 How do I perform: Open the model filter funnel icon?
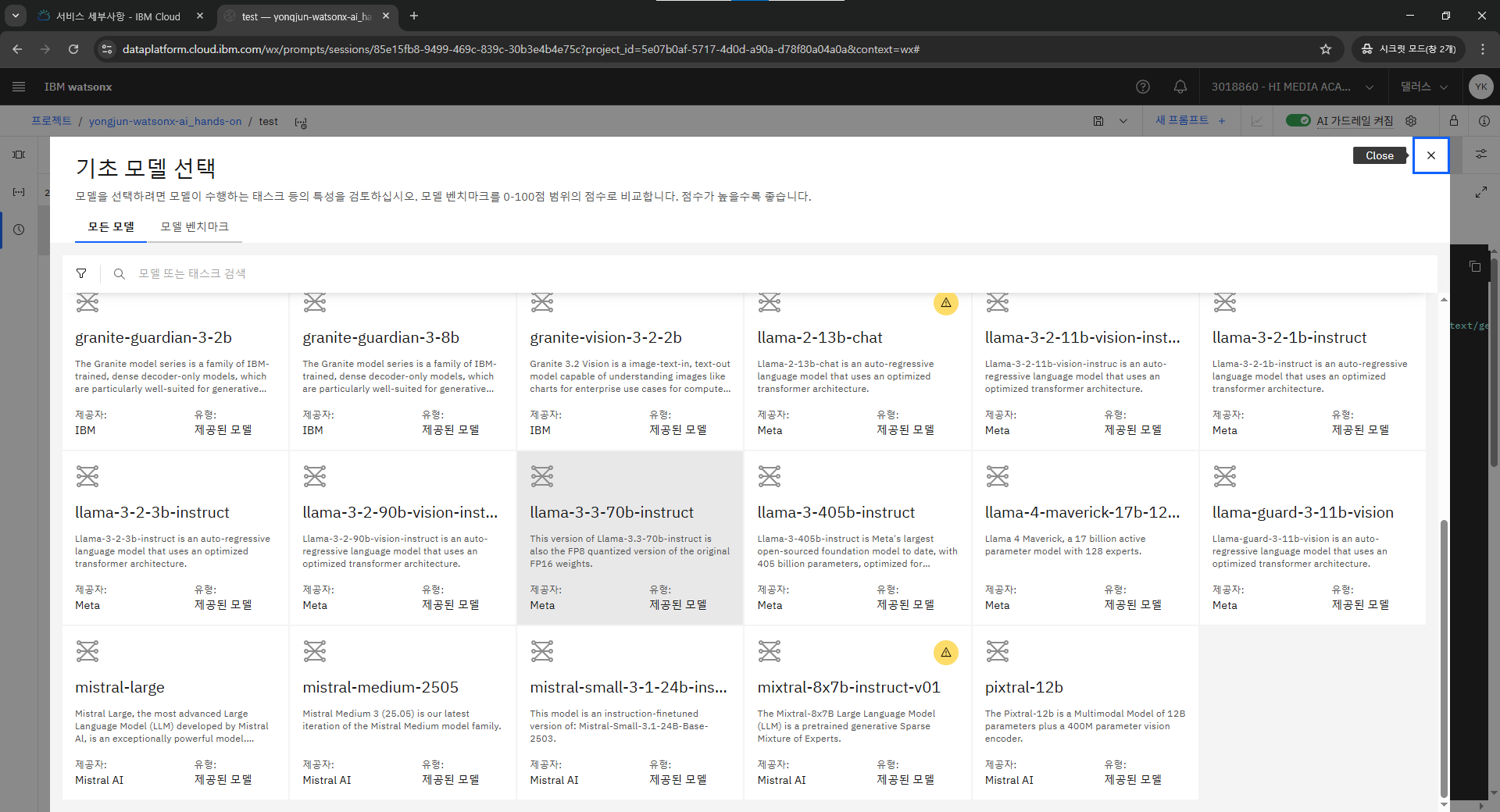(81, 273)
